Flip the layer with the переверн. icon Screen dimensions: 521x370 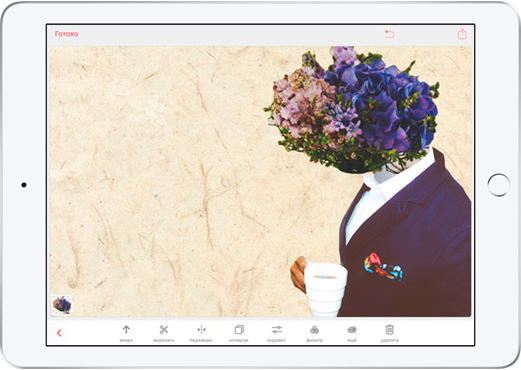[x=201, y=333]
